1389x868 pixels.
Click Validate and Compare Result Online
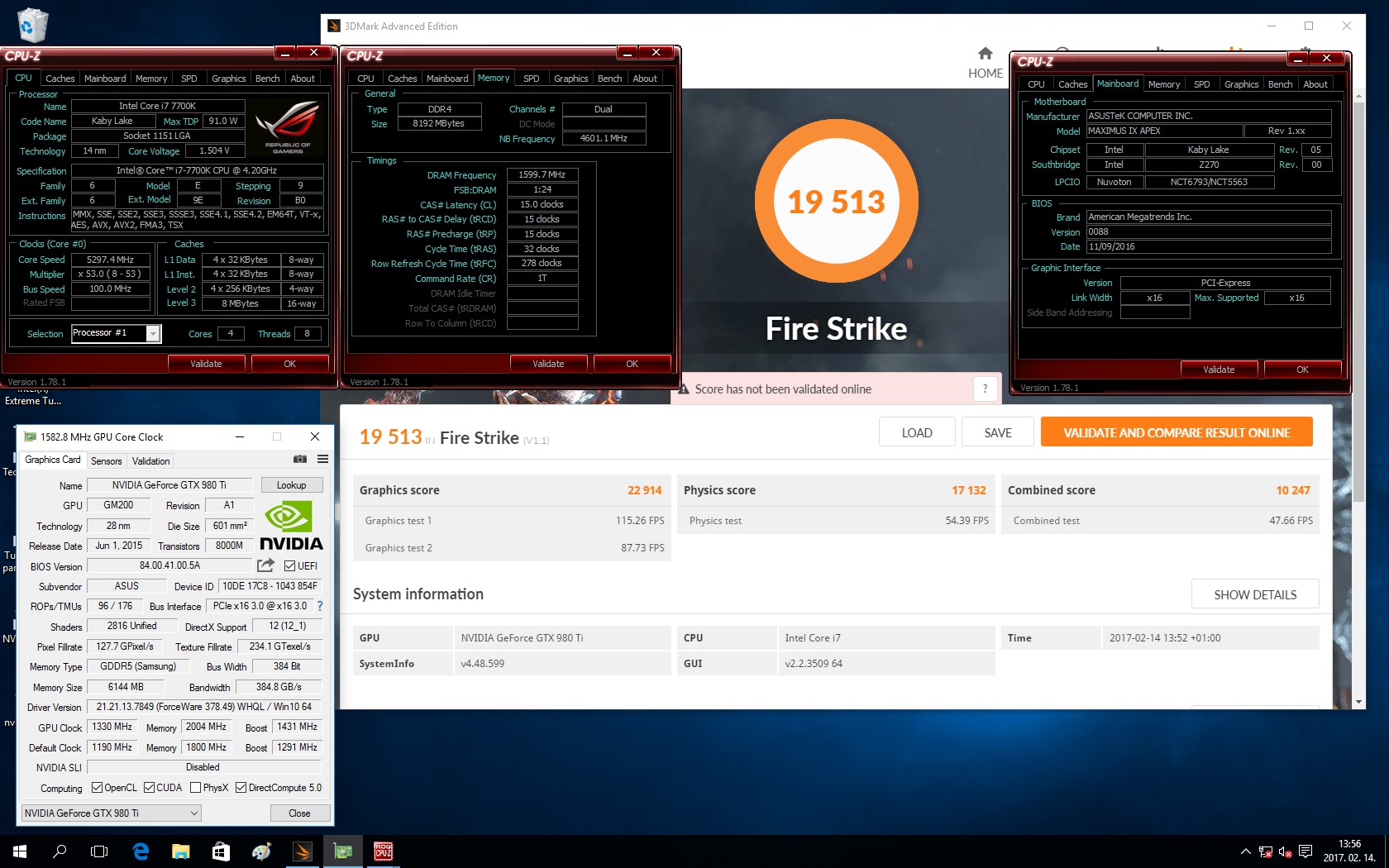click(x=1177, y=432)
